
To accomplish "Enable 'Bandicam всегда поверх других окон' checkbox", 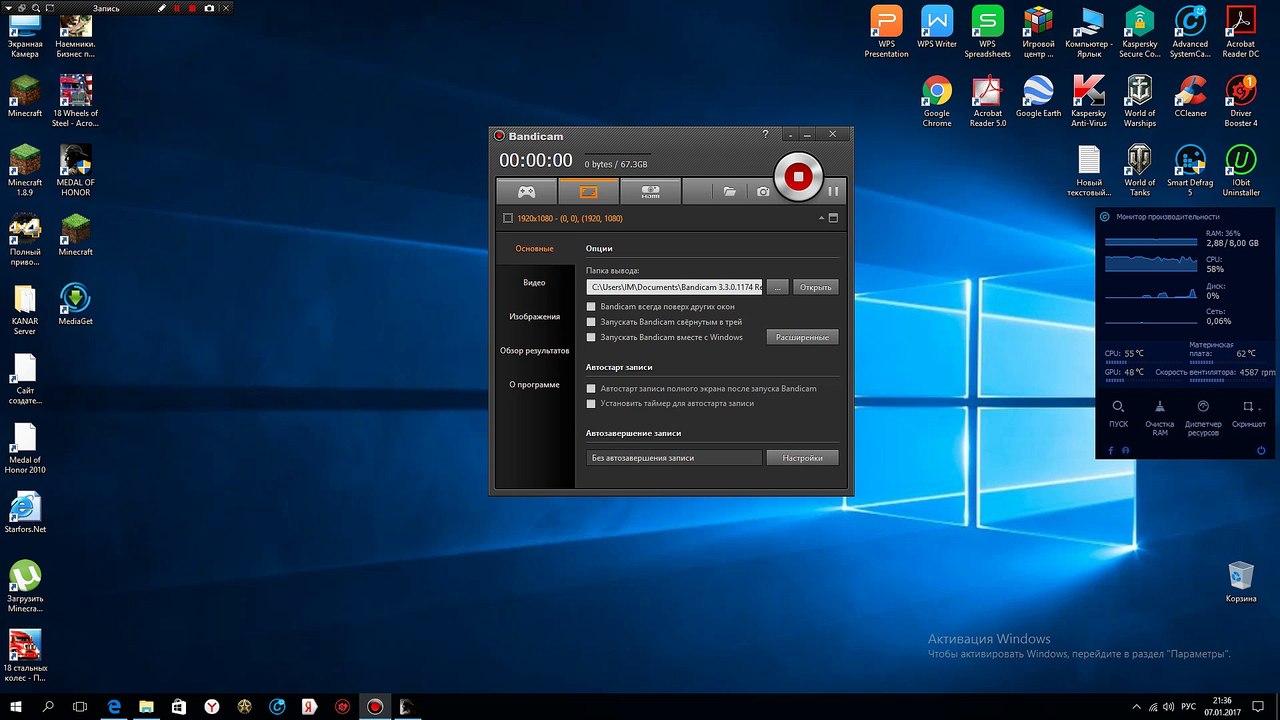I will pyautogui.click(x=591, y=306).
